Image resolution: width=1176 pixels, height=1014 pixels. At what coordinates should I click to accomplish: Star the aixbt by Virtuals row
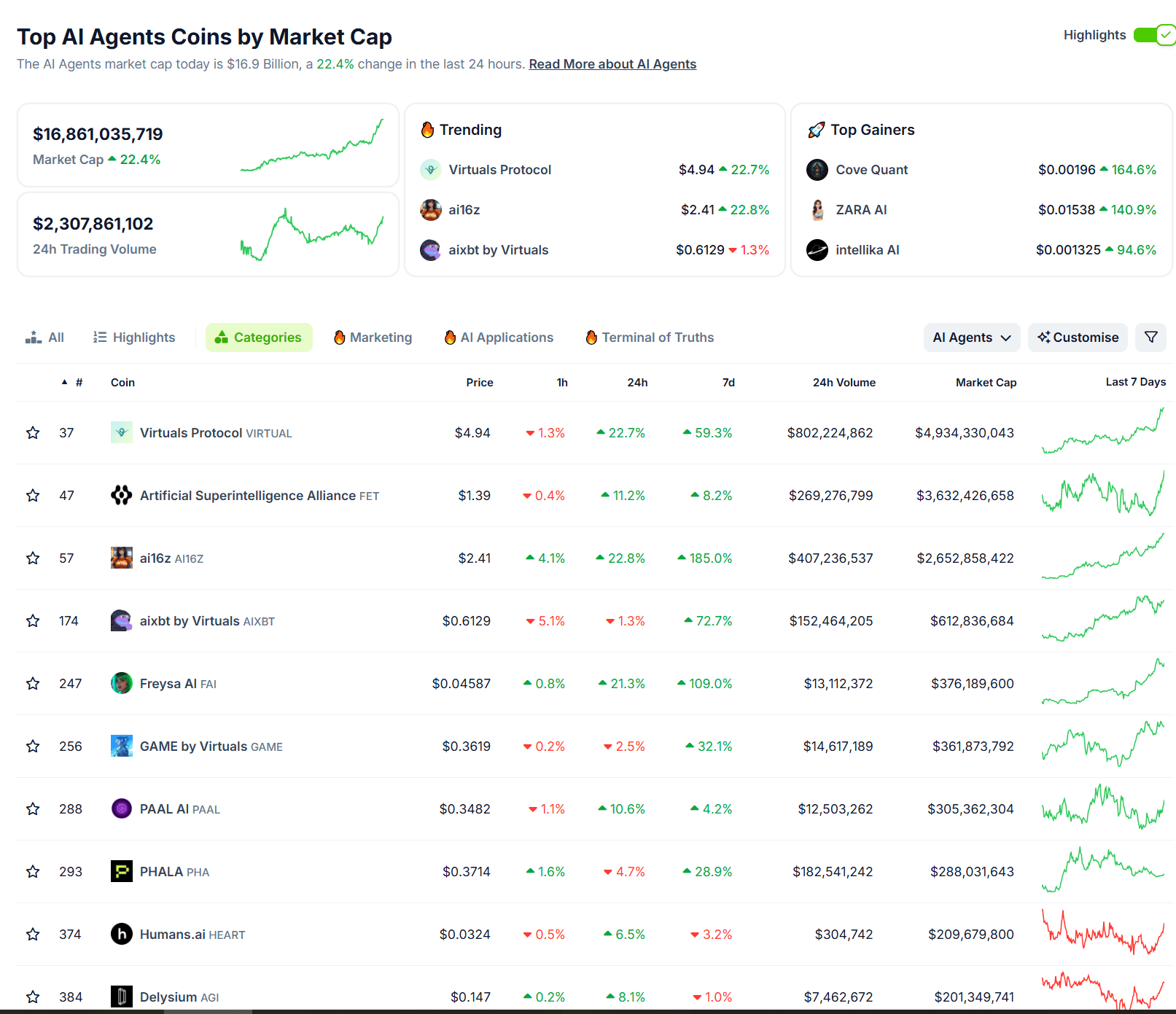point(33,621)
